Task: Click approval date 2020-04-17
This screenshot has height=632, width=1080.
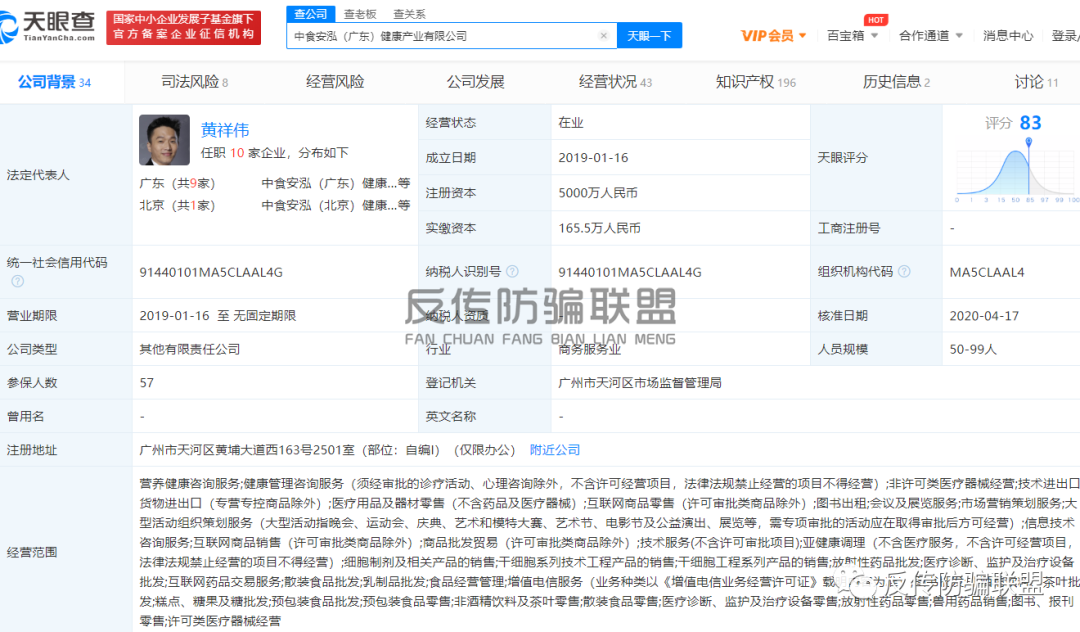Action: 984,315
